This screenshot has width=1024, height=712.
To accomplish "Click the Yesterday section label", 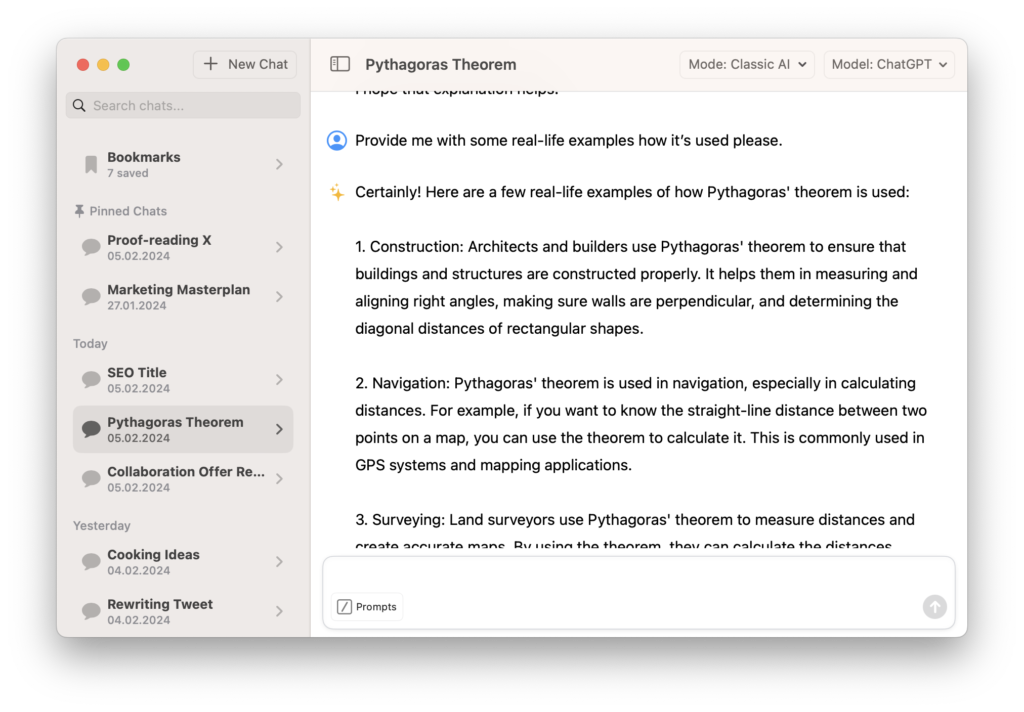I will coord(102,526).
